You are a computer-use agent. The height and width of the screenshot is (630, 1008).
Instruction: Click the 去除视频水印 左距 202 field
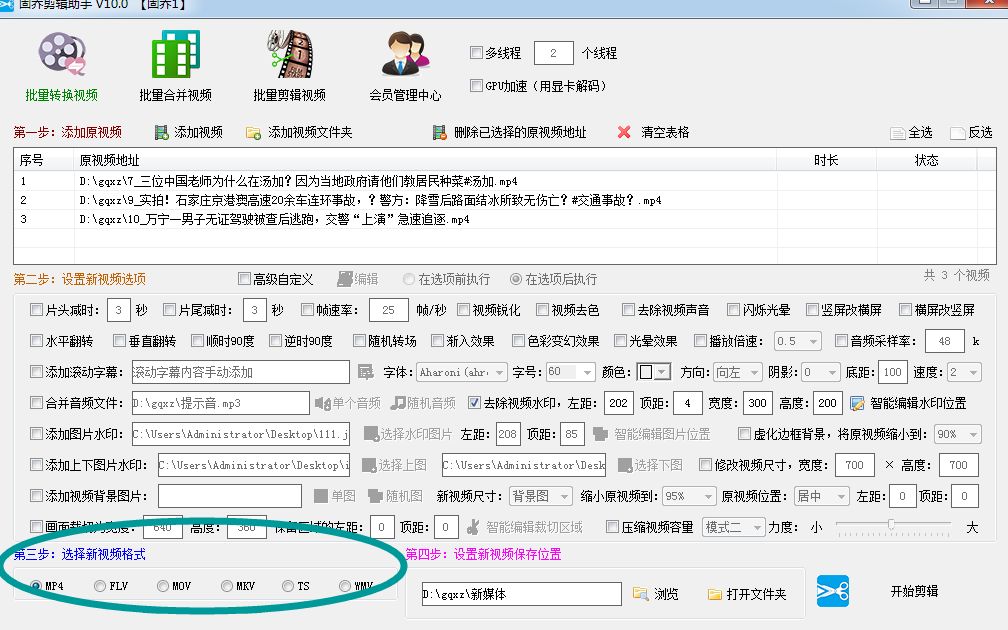pyautogui.click(x=618, y=403)
